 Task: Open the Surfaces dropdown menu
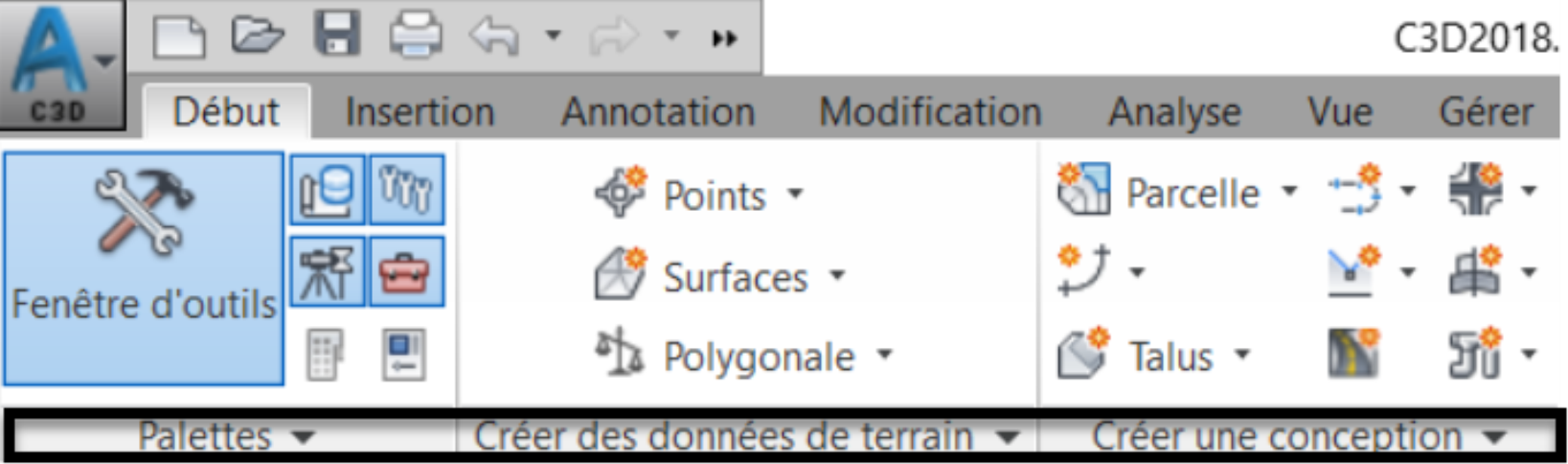click(x=837, y=276)
